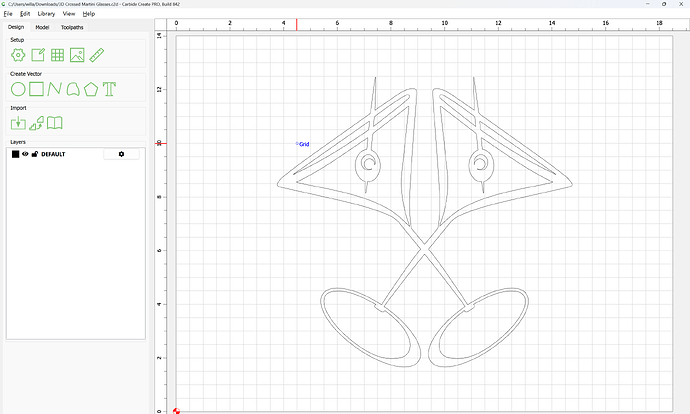Click the background image icon in Setup
Screen dimensions: 690x414
pos(77,55)
